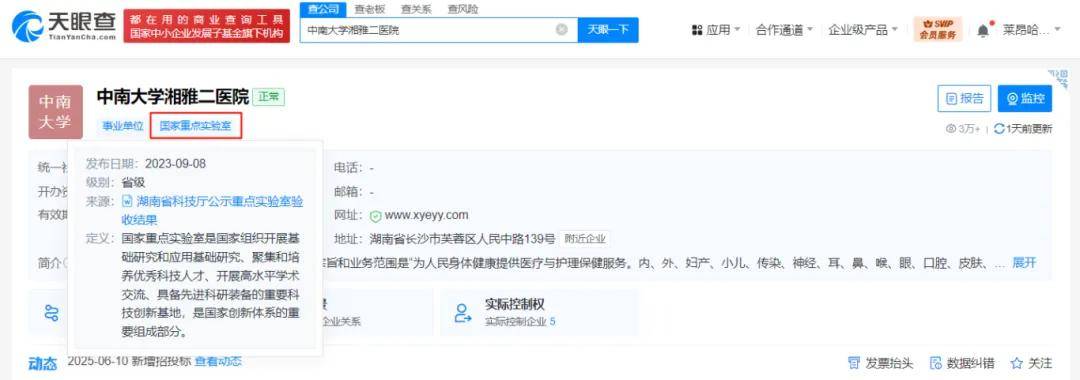The image size is (1080, 380).
Task: Click the 关注 star icon
Action: pos(1017,363)
